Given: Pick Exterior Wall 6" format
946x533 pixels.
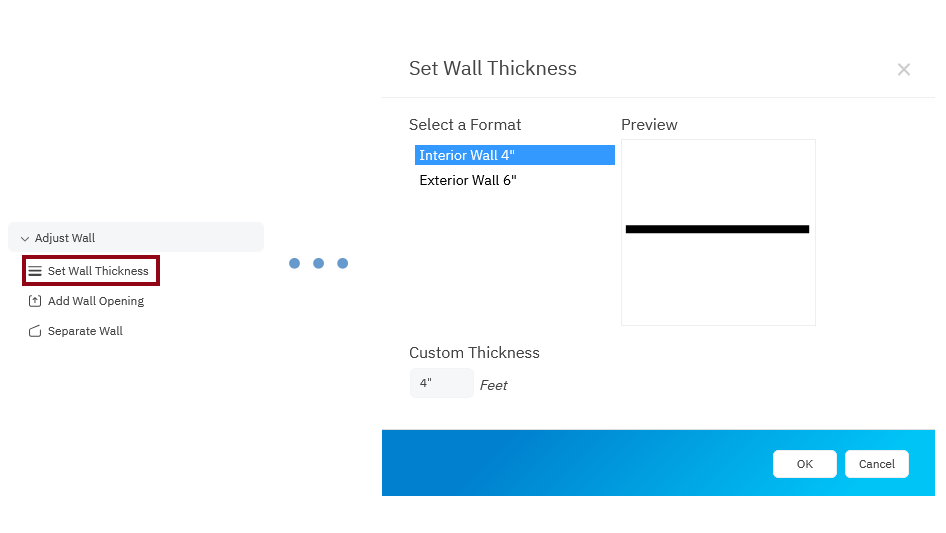Looking at the screenshot, I should [468, 180].
